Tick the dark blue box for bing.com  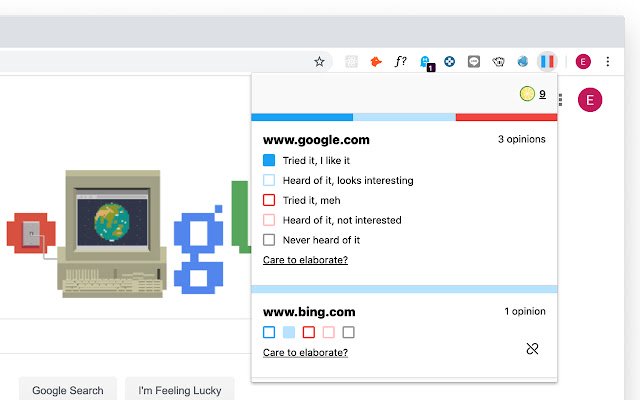point(269,332)
